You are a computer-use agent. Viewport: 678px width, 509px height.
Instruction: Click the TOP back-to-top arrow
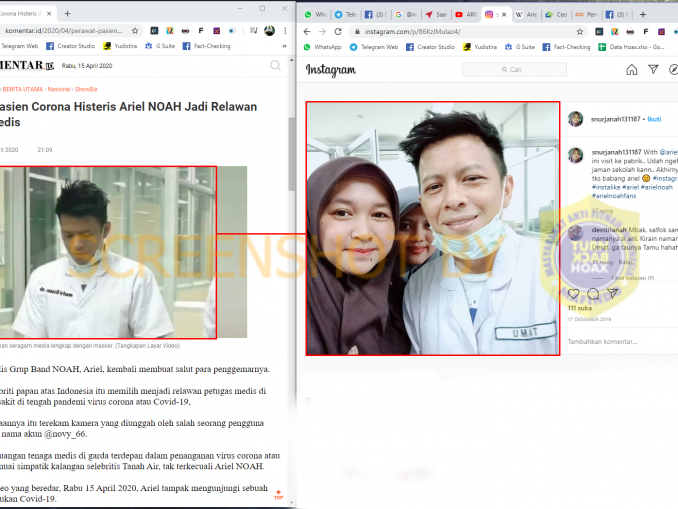pyautogui.click(x=278, y=495)
